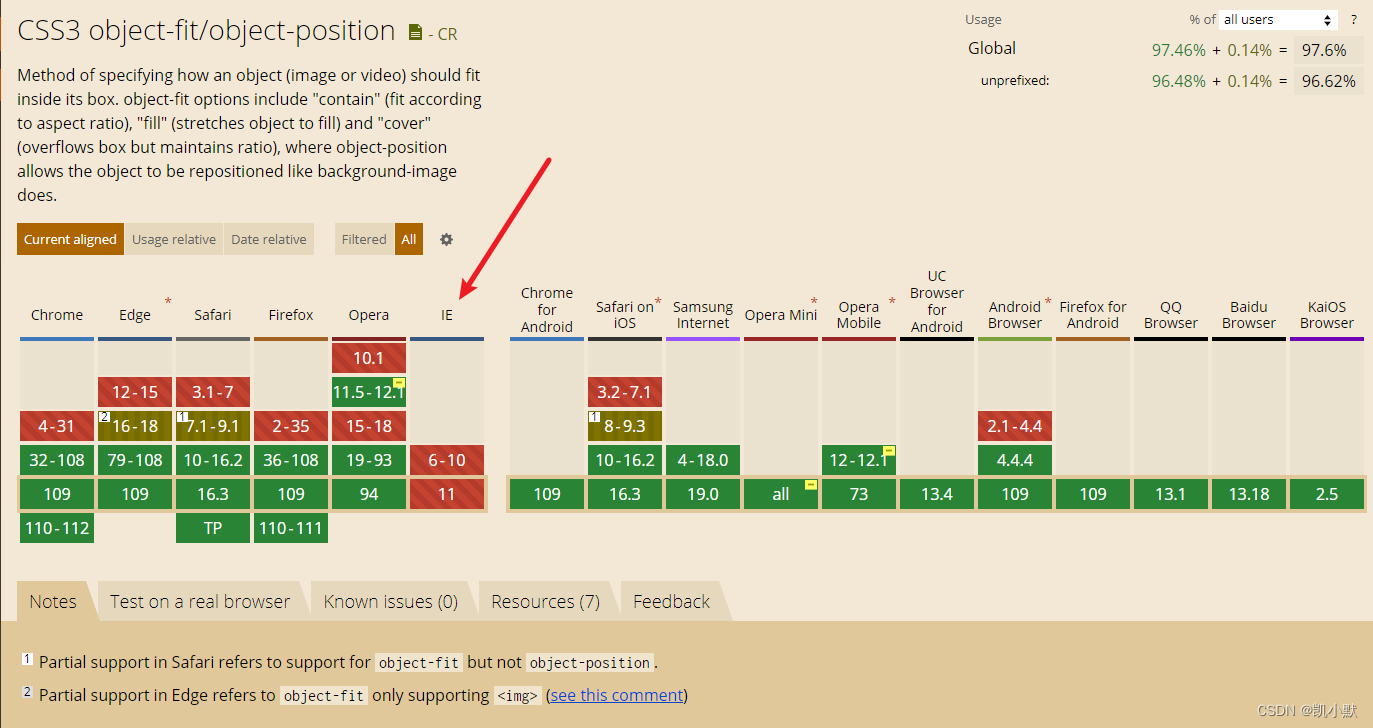
Task: Open the Resources (7) tab
Action: [x=546, y=601]
